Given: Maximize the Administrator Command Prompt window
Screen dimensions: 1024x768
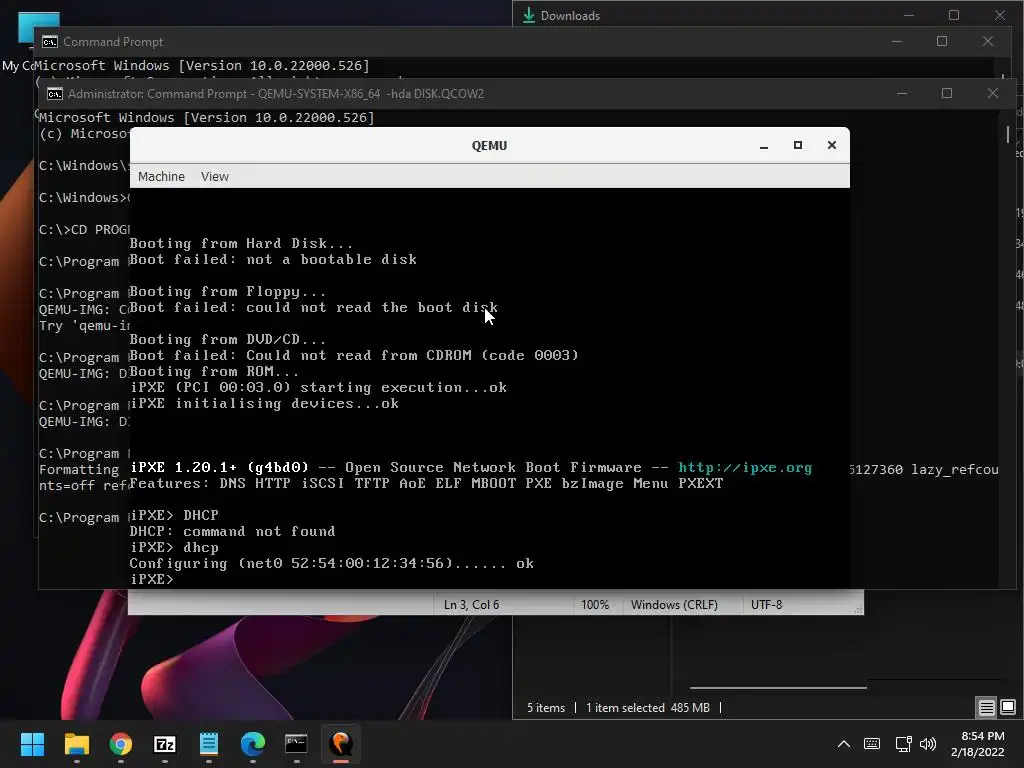Looking at the screenshot, I should [x=946, y=93].
